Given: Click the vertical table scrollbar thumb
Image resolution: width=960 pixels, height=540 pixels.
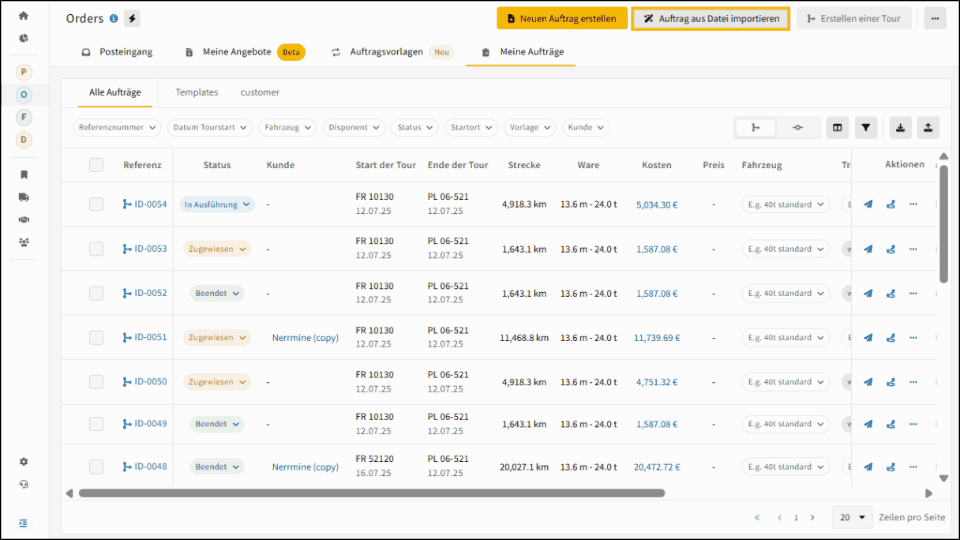Looking at the screenshot, I should click(x=943, y=223).
